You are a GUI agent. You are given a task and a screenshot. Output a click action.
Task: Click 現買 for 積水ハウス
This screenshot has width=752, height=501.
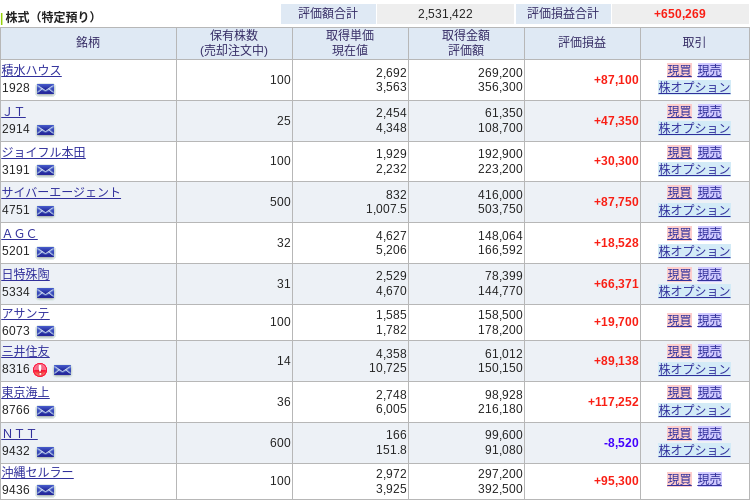tap(680, 70)
